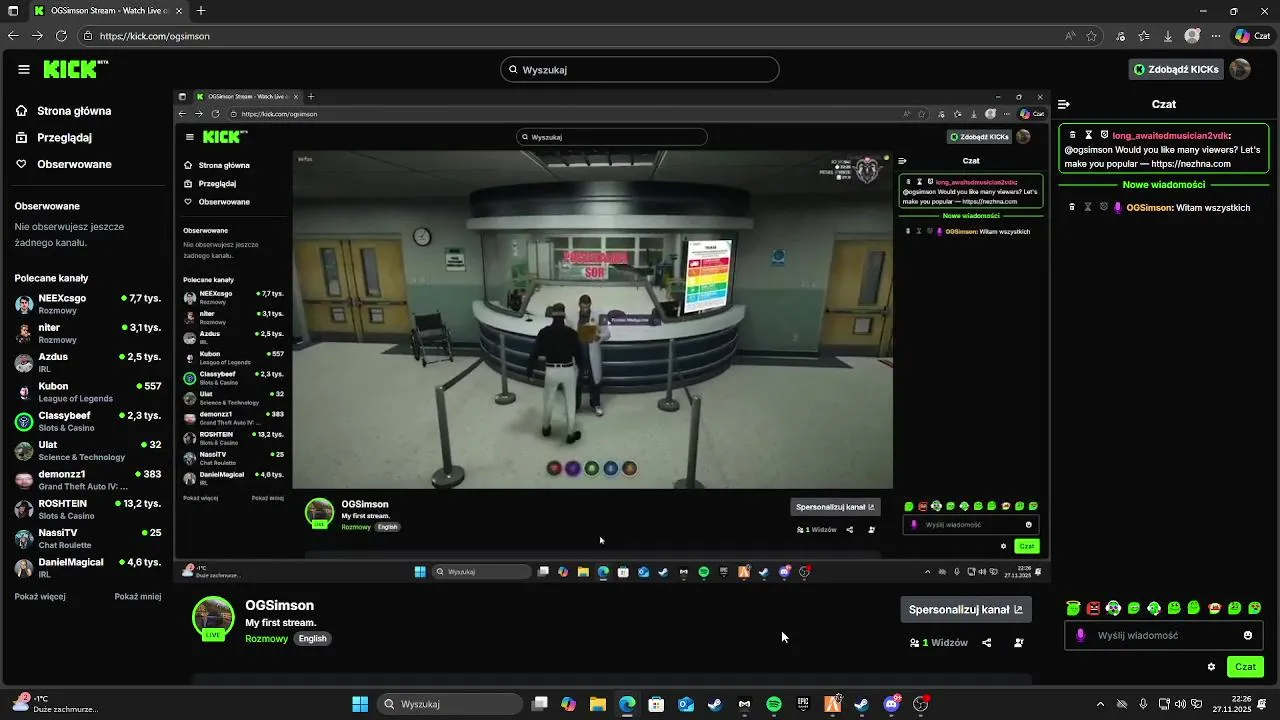Open browser settings three-dot menu
Screen dimensions: 1280x720
[x=1216, y=36]
